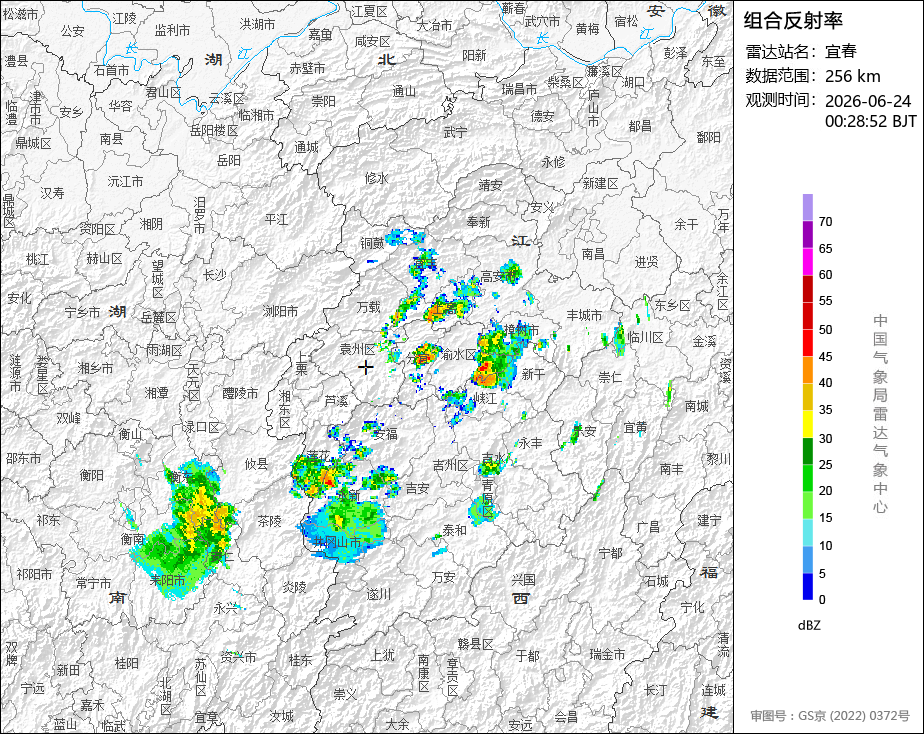This screenshot has width=924, height=734.
Task: Select the 攸县 map label
Action: click(x=256, y=464)
